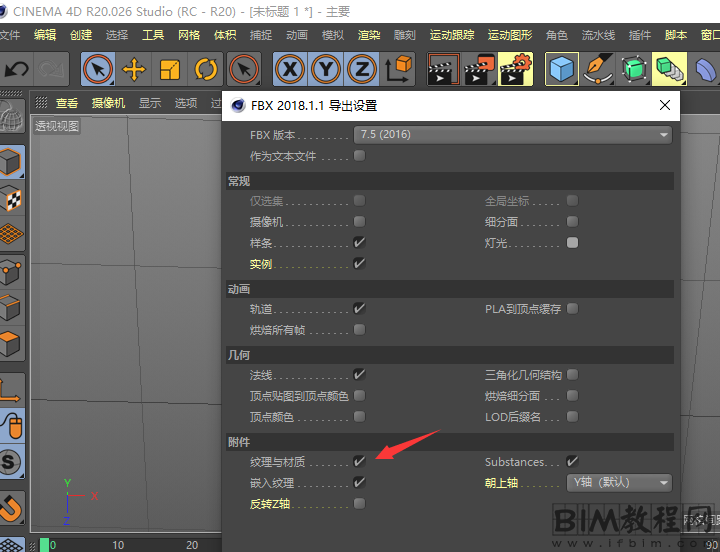The image size is (720, 552).
Task: Click the Subdivision Surface generator icon
Action: 634,69
